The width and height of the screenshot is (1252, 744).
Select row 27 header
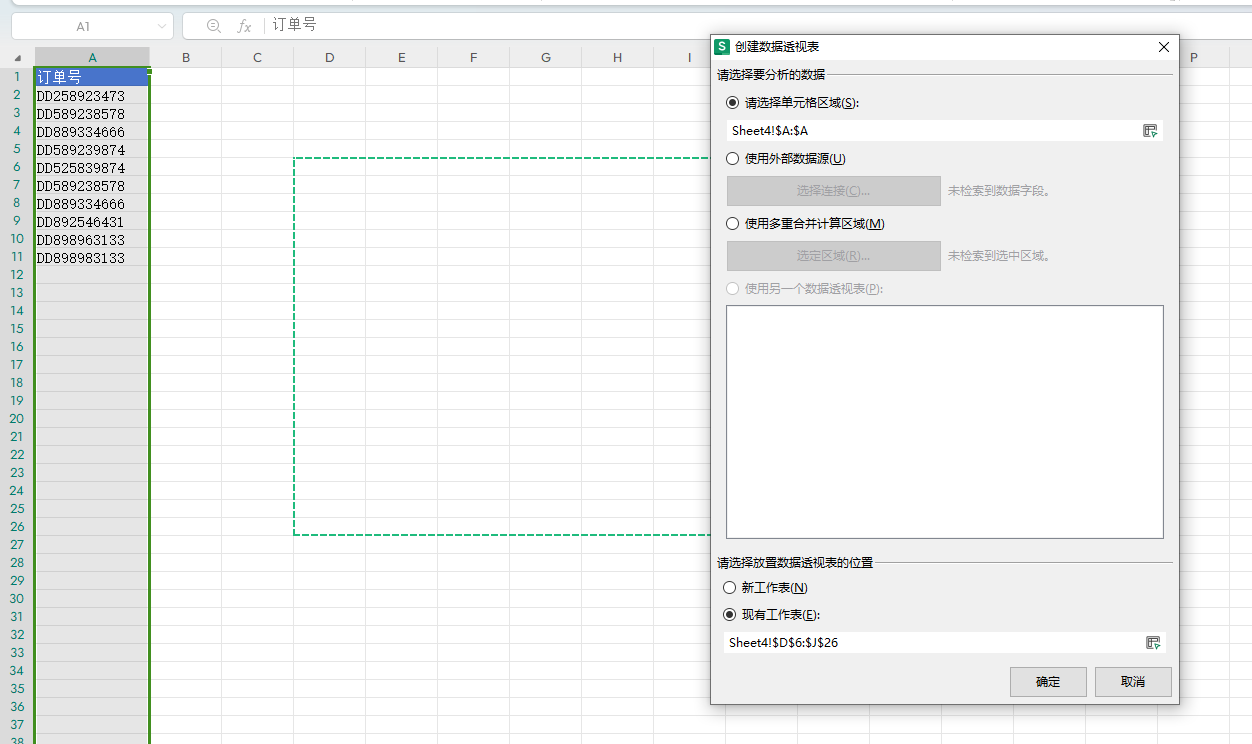pos(17,545)
